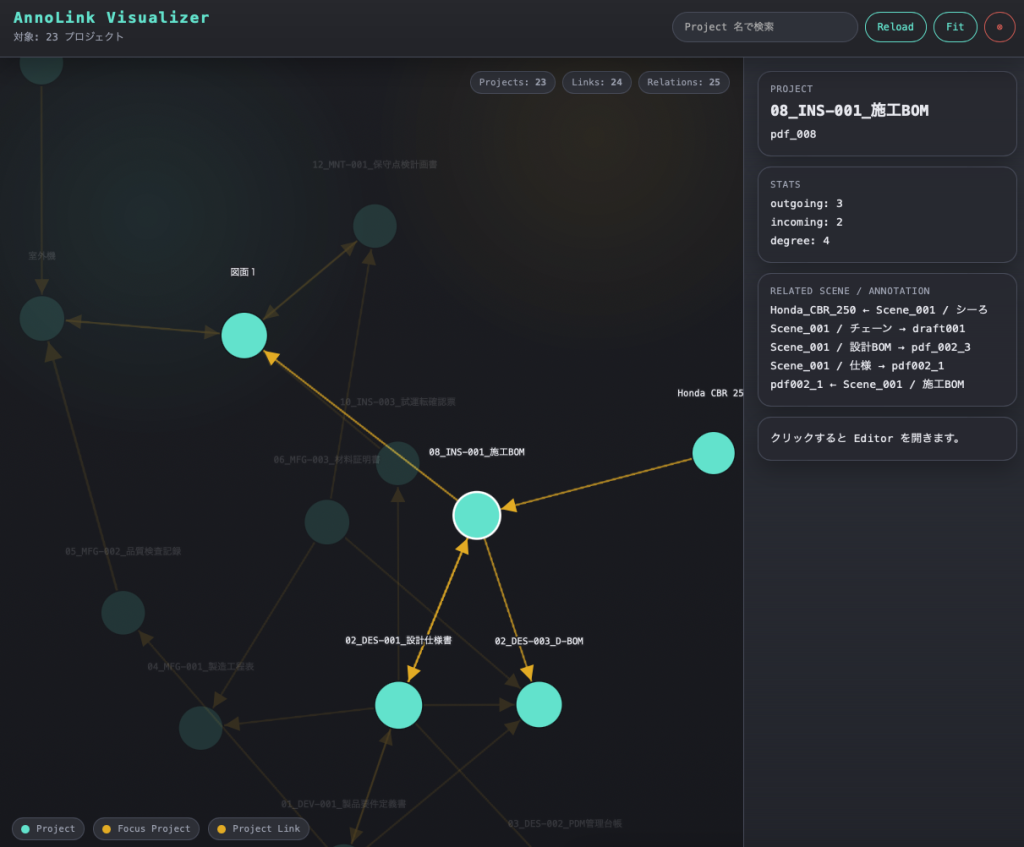1024x847 pixels.
Task: Select the 図面1 project node
Action: point(244,335)
